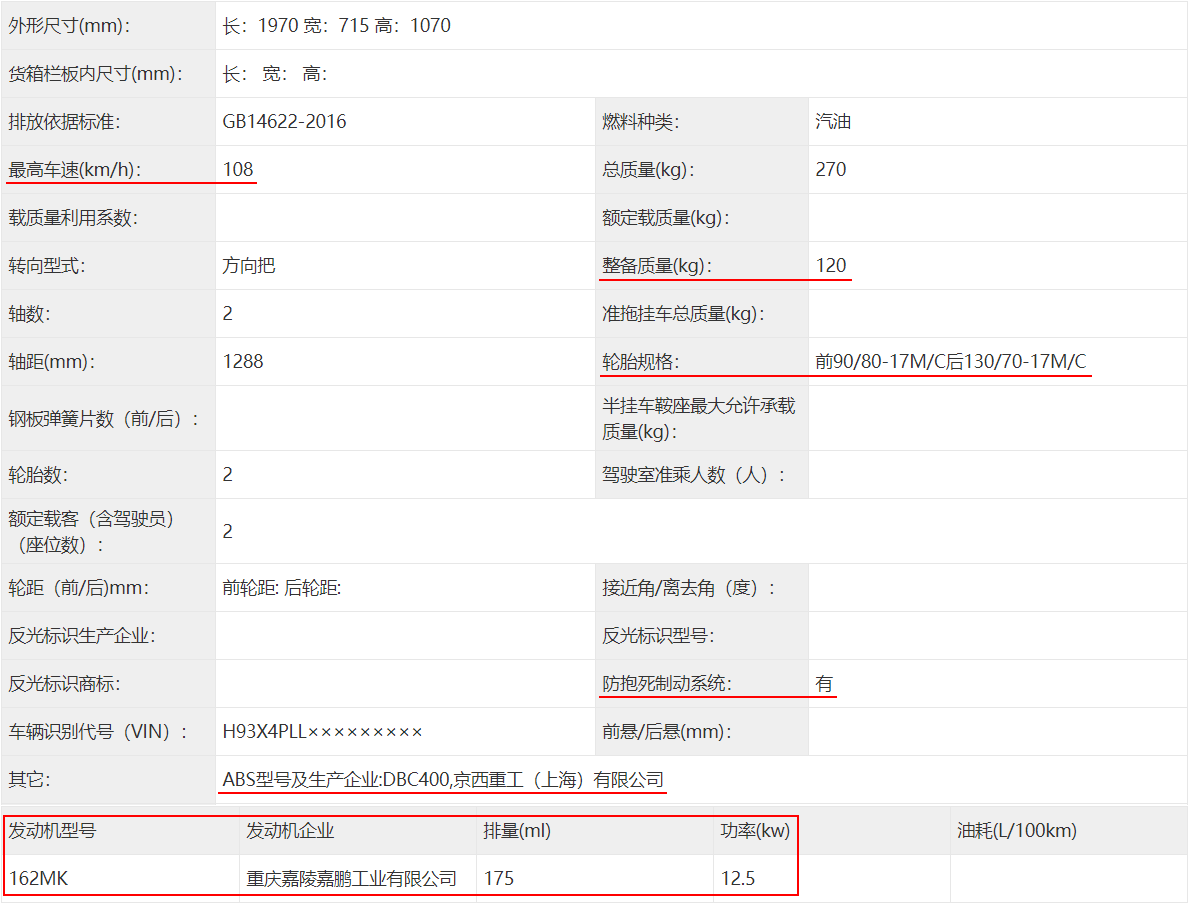The height and width of the screenshot is (904, 1189).
Task: Click the 其它 label
Action: click(x=30, y=780)
